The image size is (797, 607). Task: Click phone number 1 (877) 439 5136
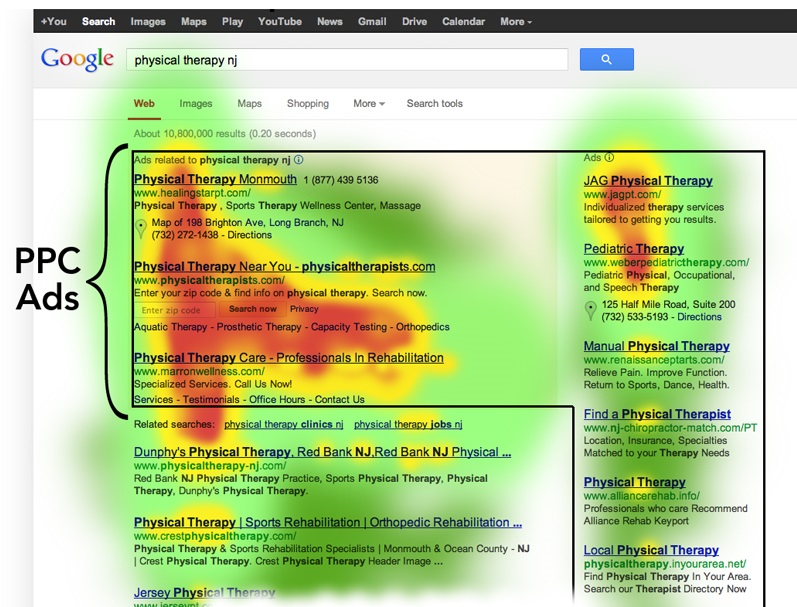pyautogui.click(x=341, y=180)
